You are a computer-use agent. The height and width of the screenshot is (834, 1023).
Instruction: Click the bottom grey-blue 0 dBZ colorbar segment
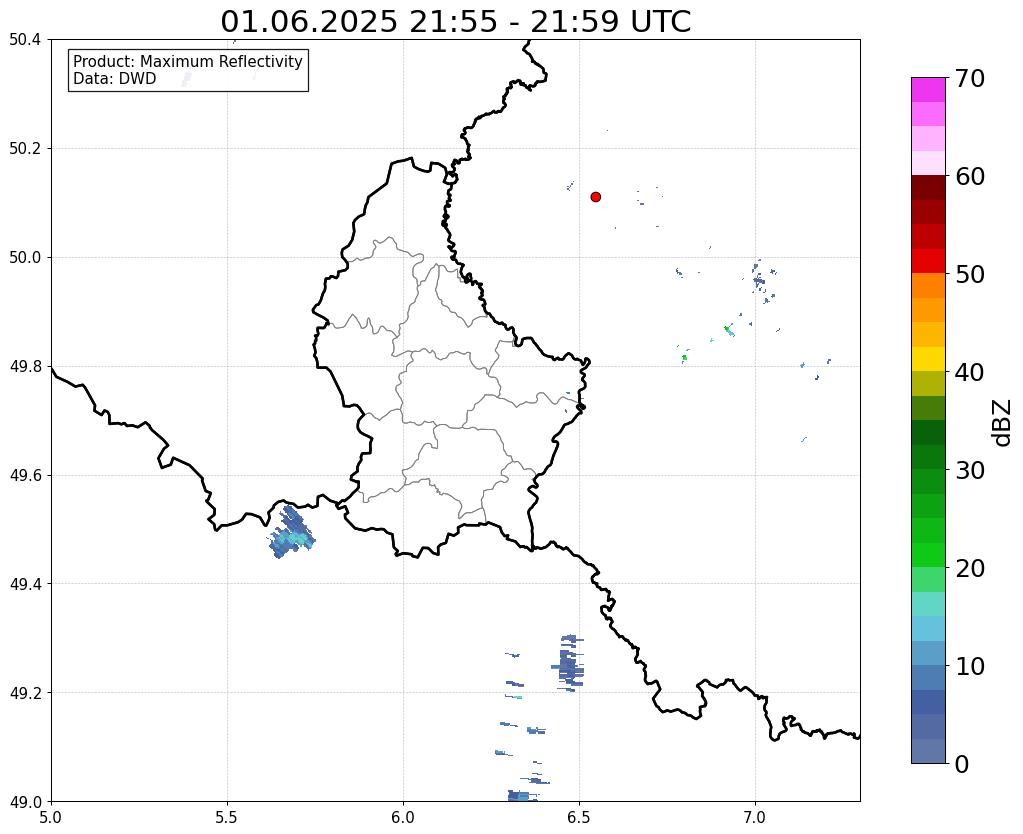click(928, 750)
